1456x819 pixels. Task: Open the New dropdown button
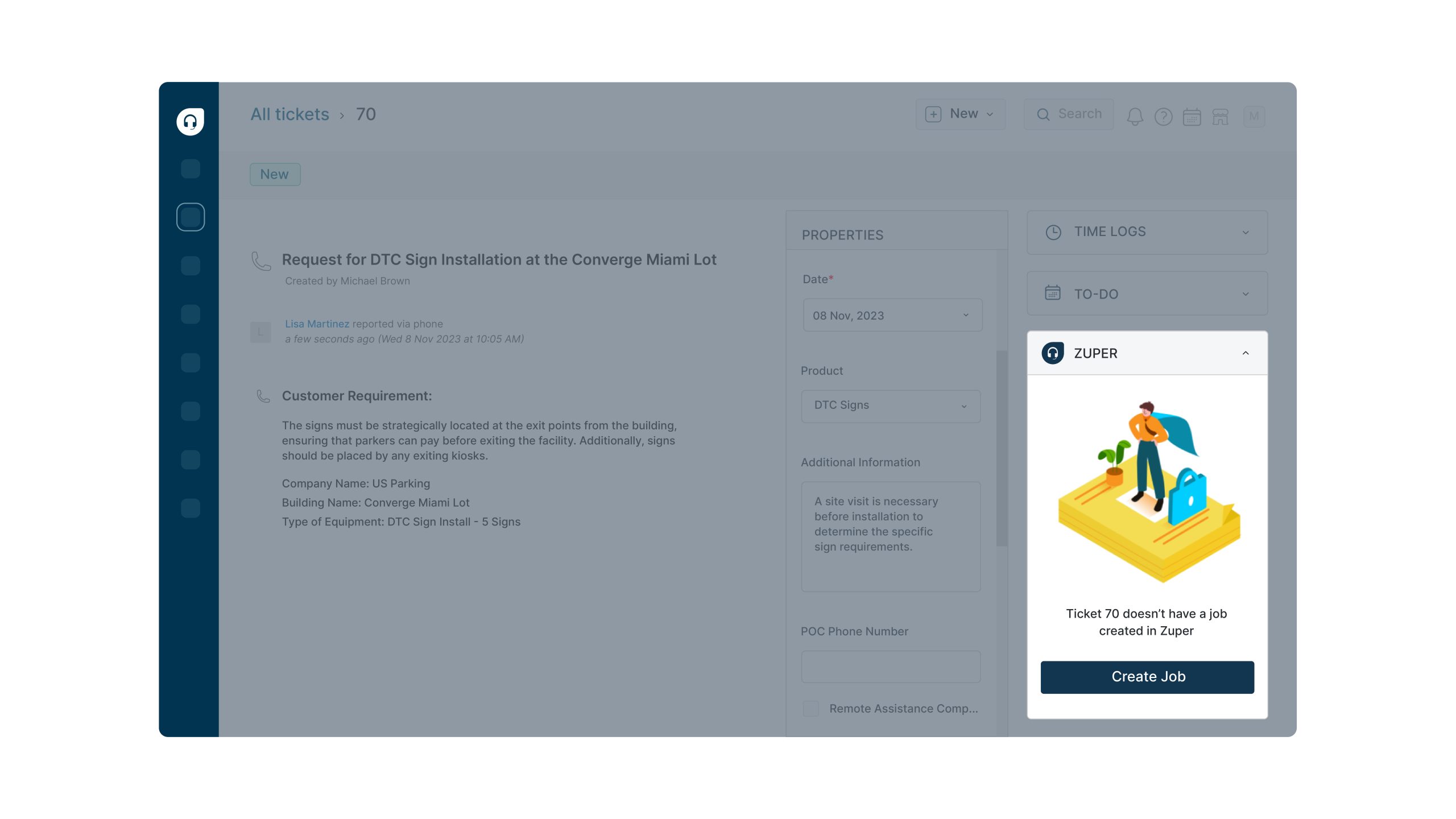960,114
